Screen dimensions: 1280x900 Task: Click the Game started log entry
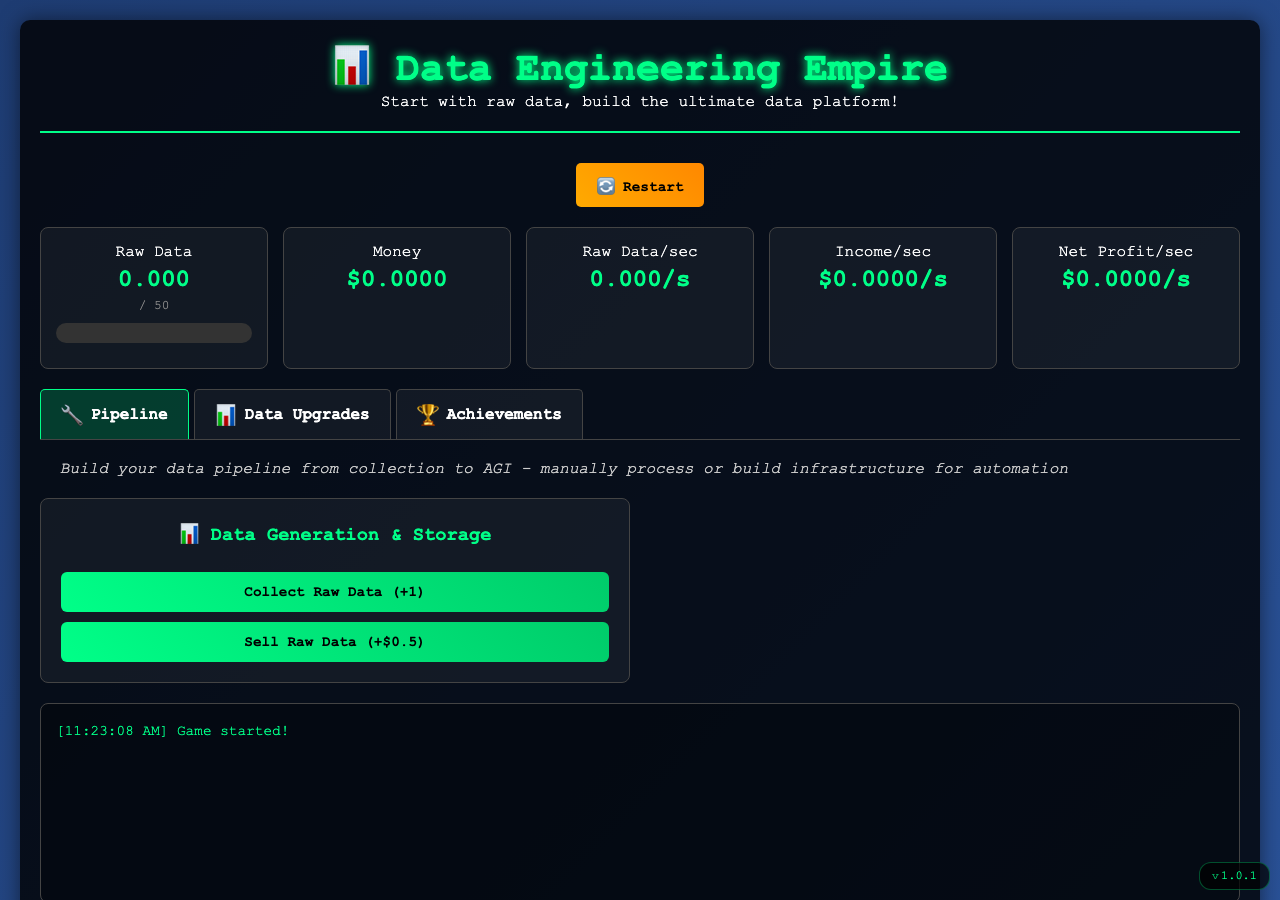coord(174,731)
